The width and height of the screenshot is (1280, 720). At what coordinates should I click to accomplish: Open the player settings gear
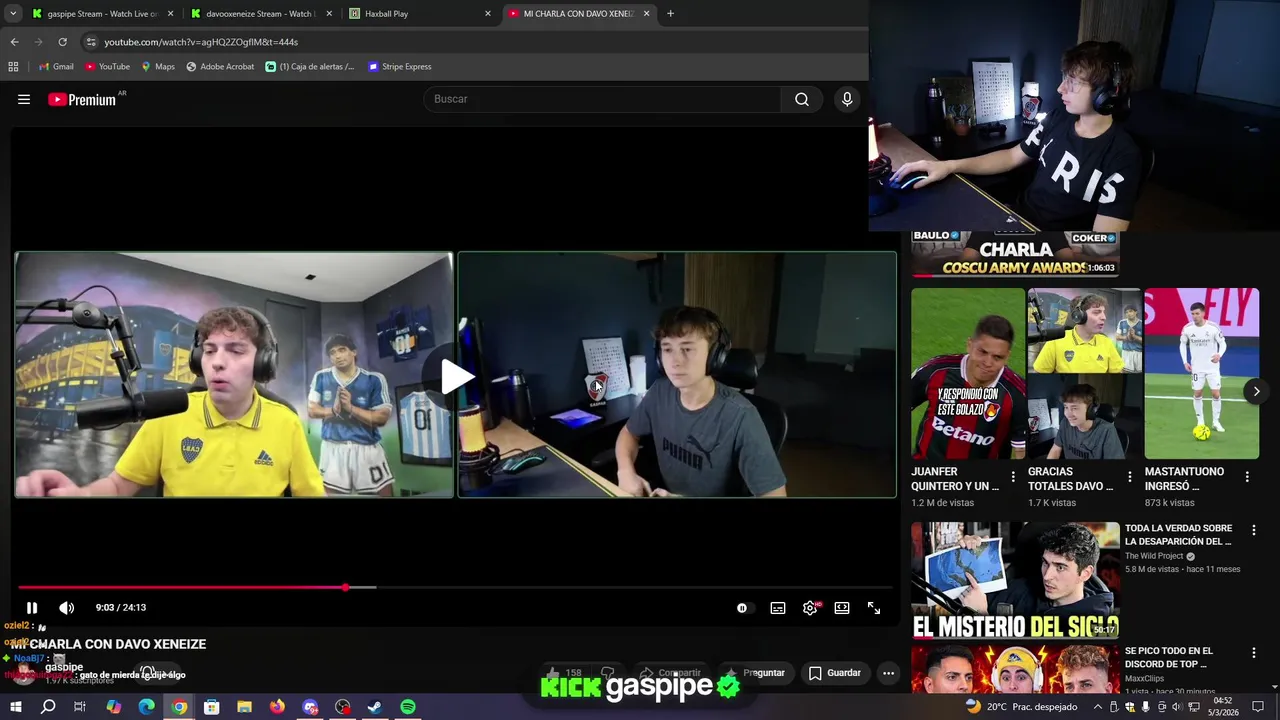(x=810, y=608)
